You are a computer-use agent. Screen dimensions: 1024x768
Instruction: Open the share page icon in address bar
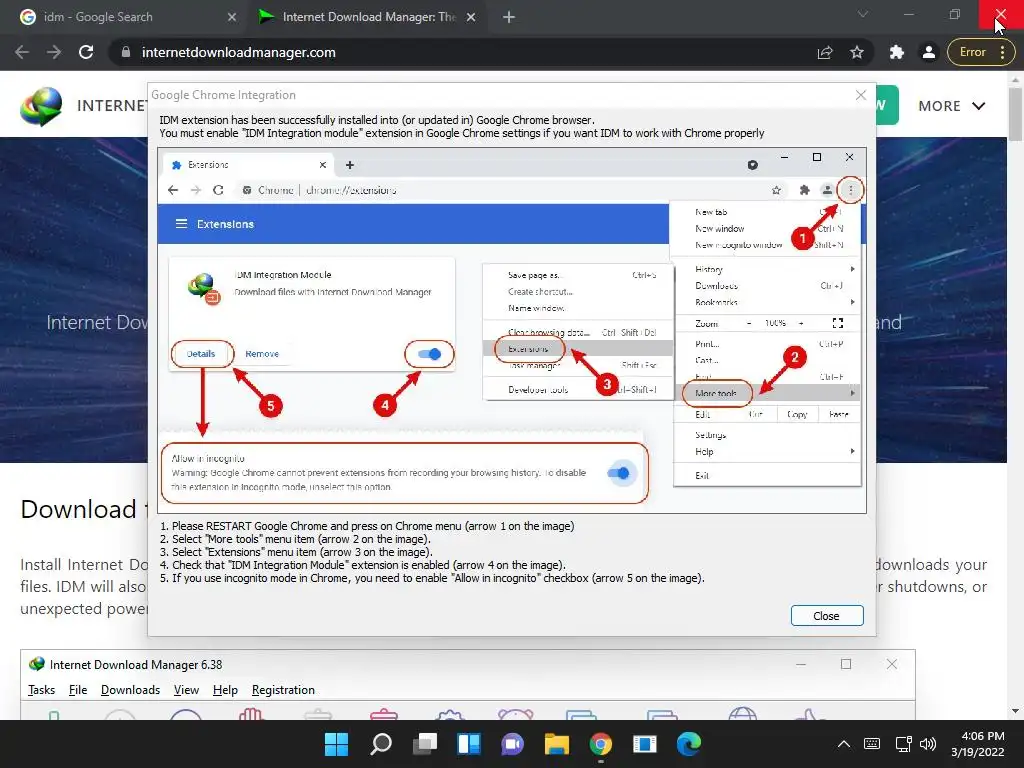tap(825, 52)
